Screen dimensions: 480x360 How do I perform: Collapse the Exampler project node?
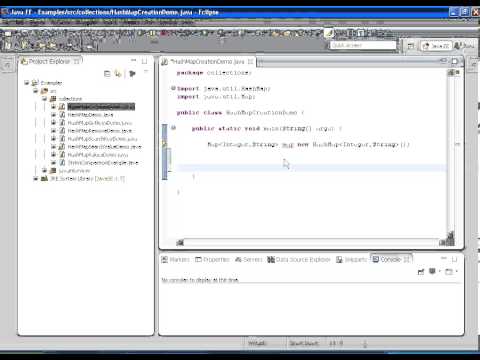point(27,83)
